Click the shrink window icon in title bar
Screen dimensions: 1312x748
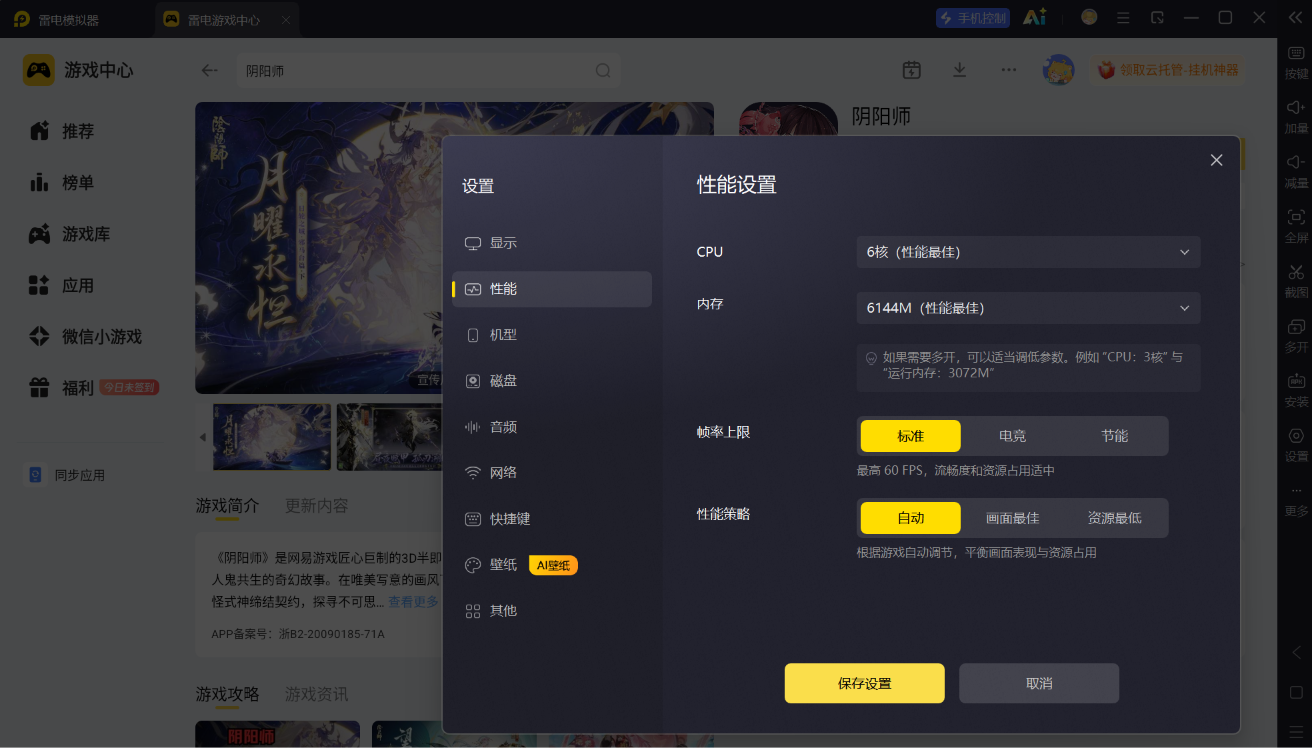click(1157, 18)
